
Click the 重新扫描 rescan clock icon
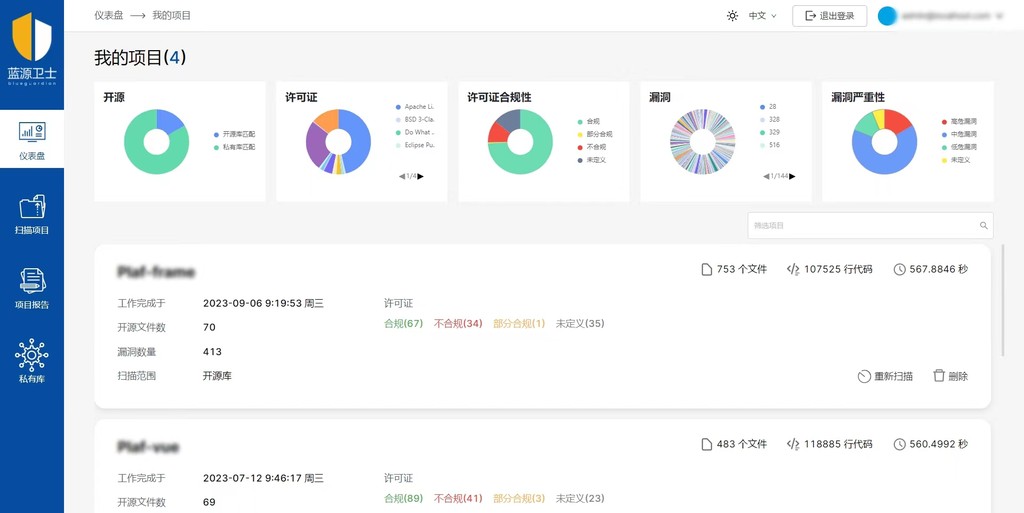(864, 376)
